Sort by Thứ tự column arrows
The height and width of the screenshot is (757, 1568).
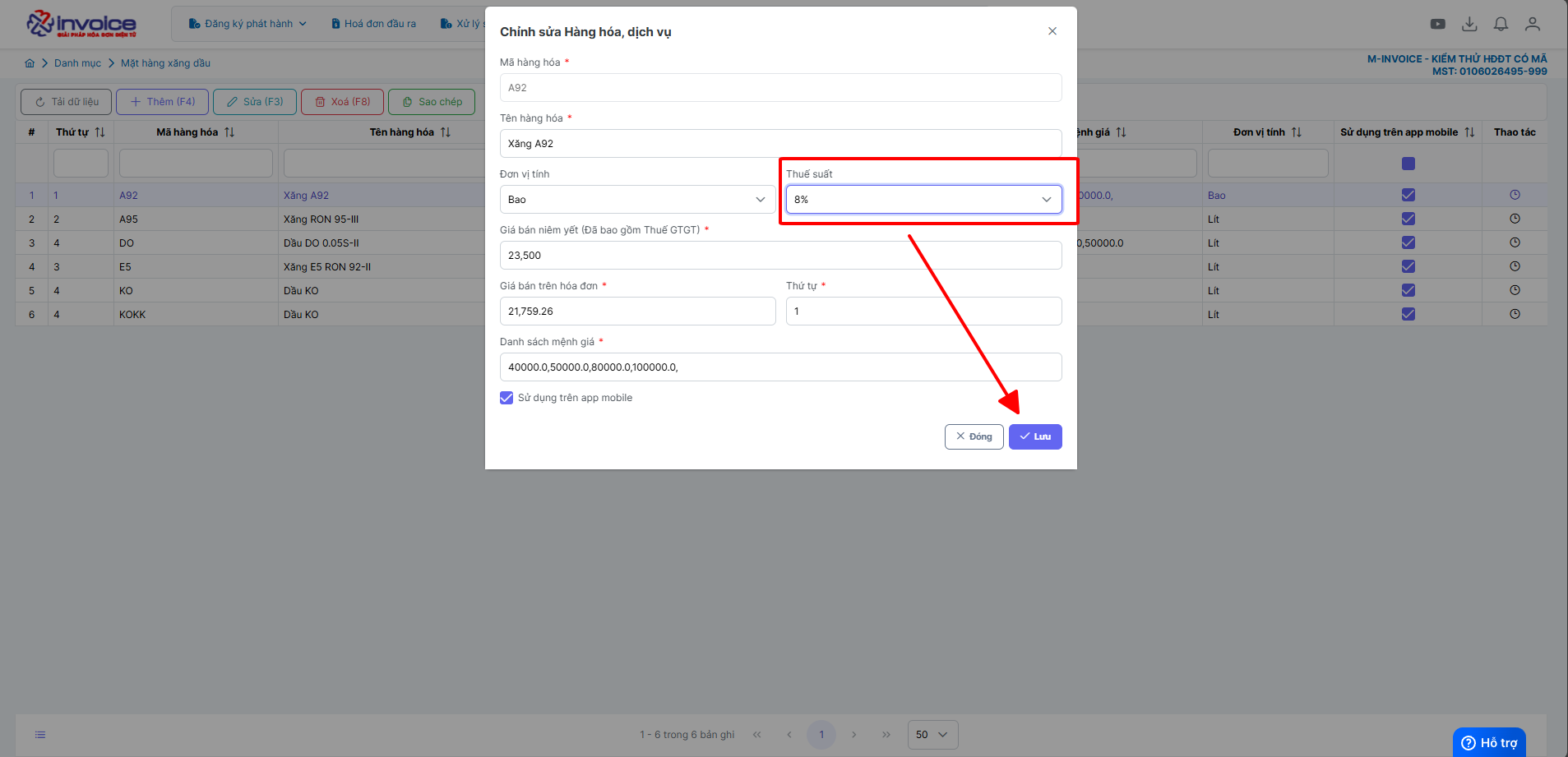[x=100, y=132]
